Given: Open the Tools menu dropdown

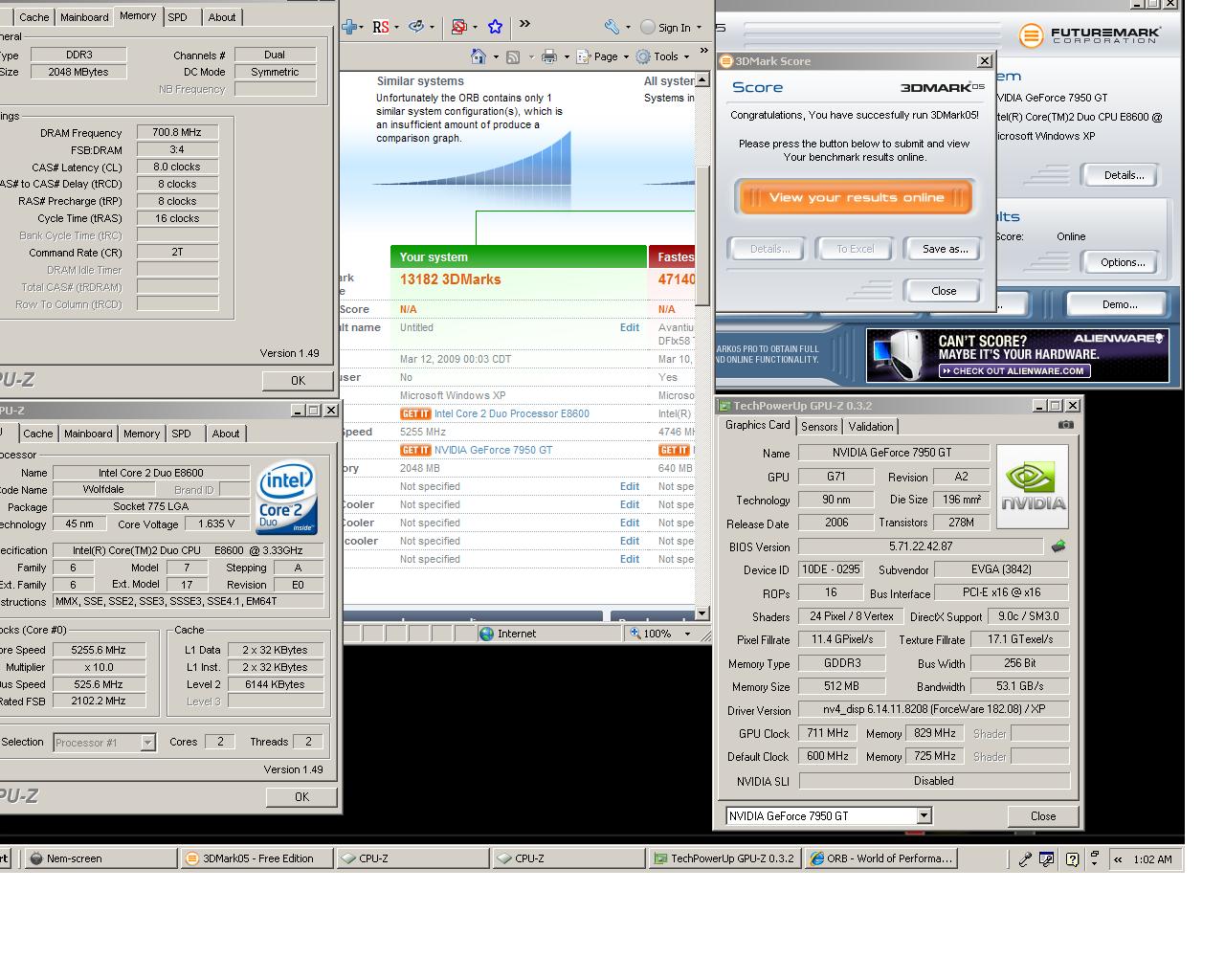Looking at the screenshot, I should (x=686, y=57).
